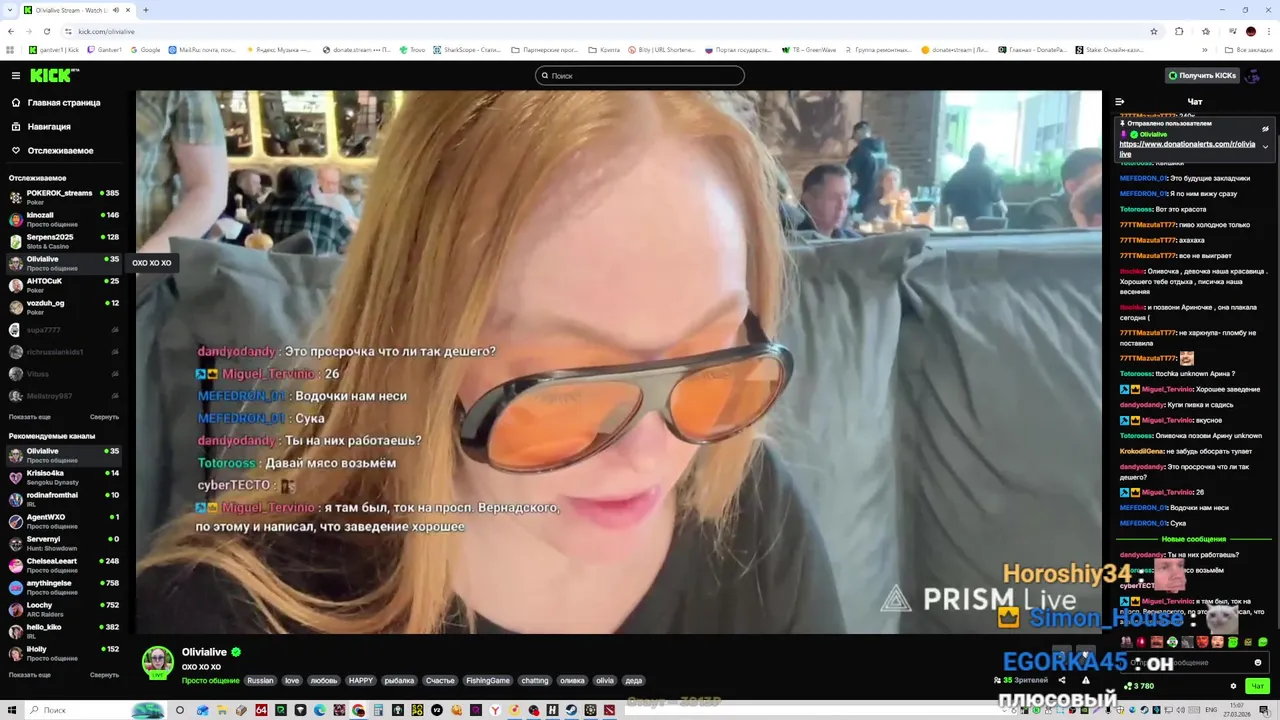Viewport: 1280px width, 720px height.
Task: Select the рыбалка tag
Action: pyautogui.click(x=399, y=681)
